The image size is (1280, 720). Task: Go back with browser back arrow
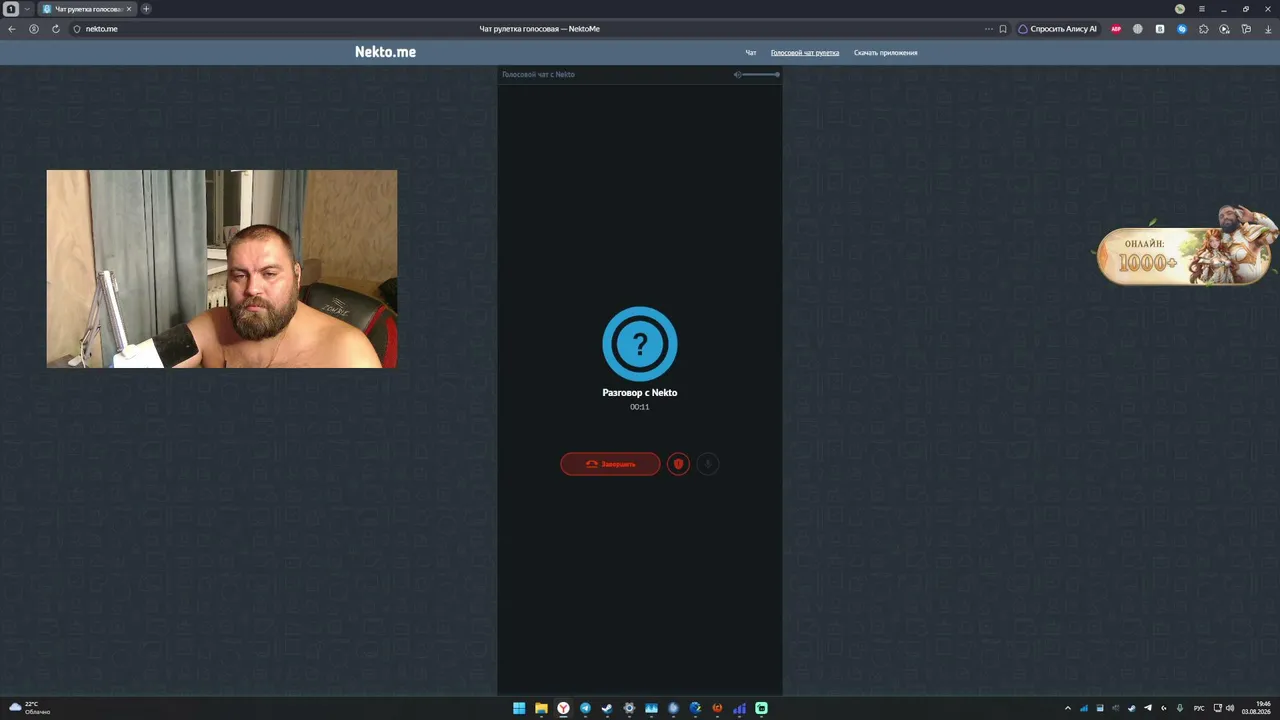(x=12, y=29)
